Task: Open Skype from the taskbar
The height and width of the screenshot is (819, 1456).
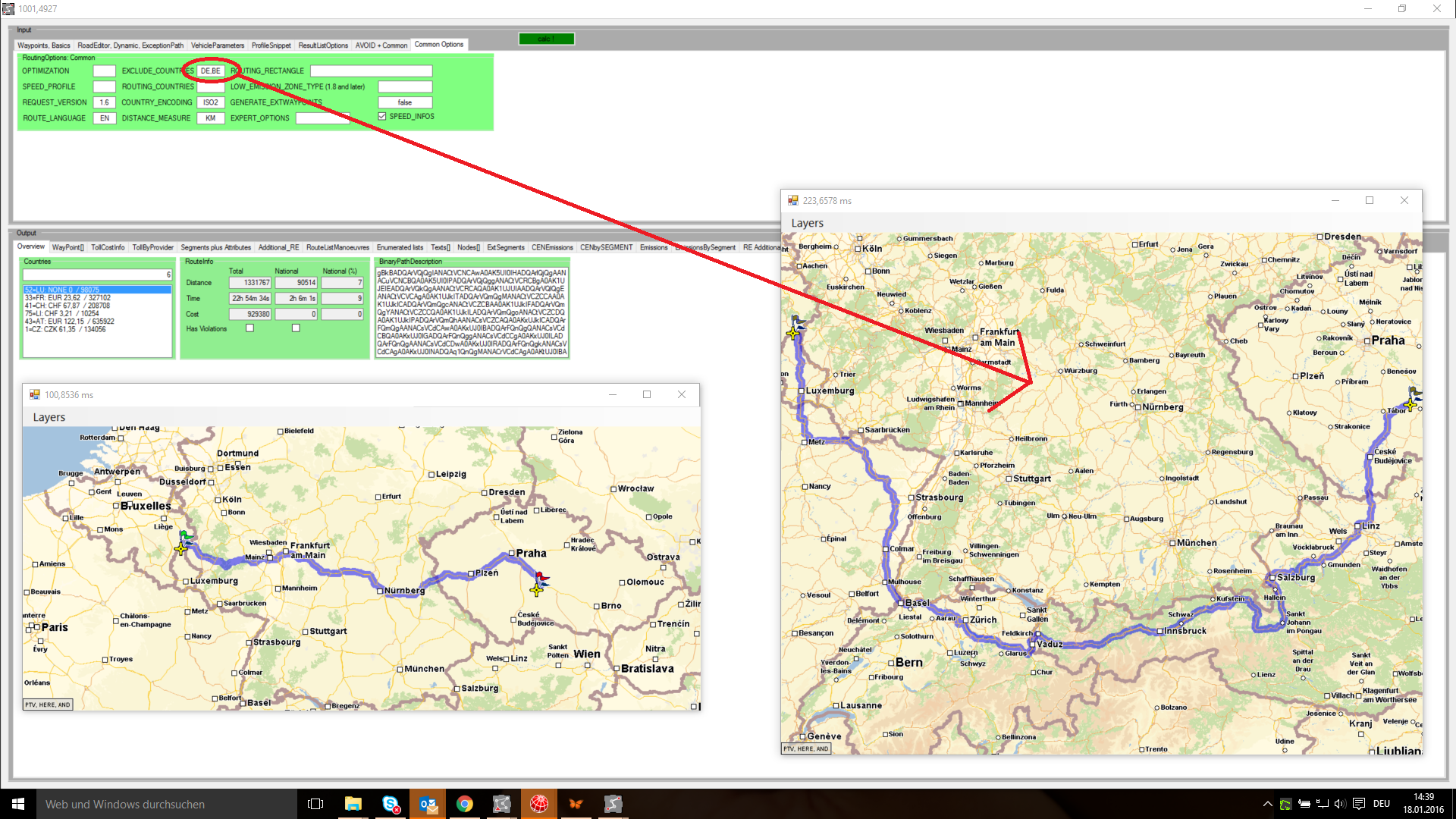Action: point(391,804)
